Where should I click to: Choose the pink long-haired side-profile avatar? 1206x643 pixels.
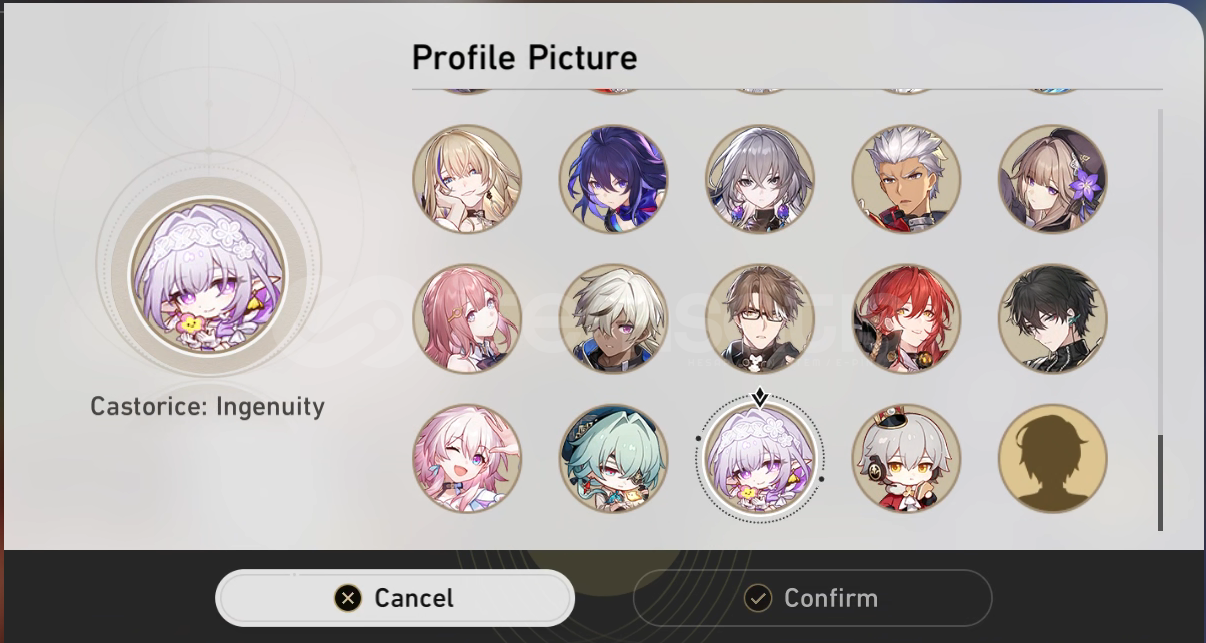click(467, 319)
